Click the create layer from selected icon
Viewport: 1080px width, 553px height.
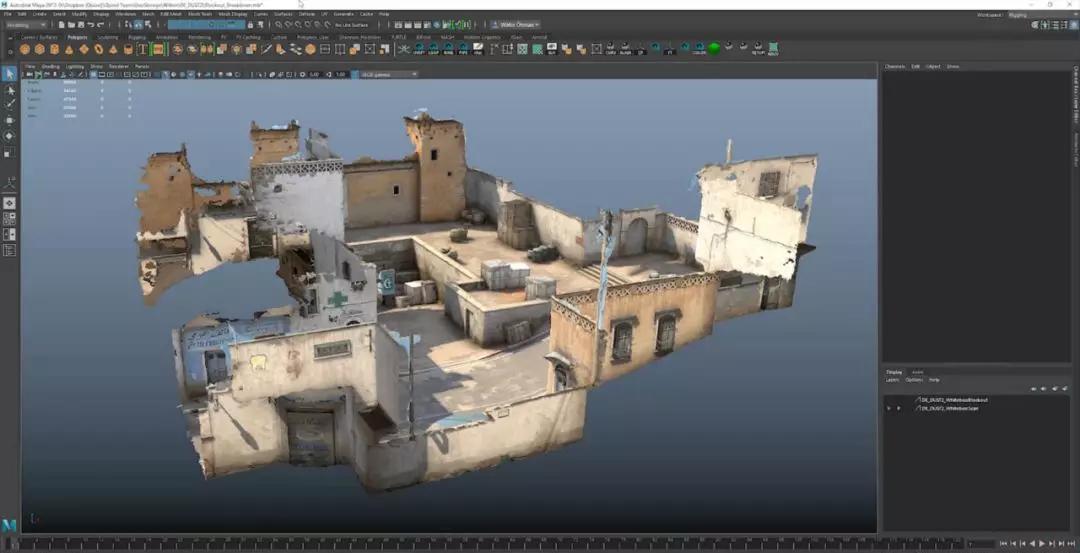coord(1065,388)
